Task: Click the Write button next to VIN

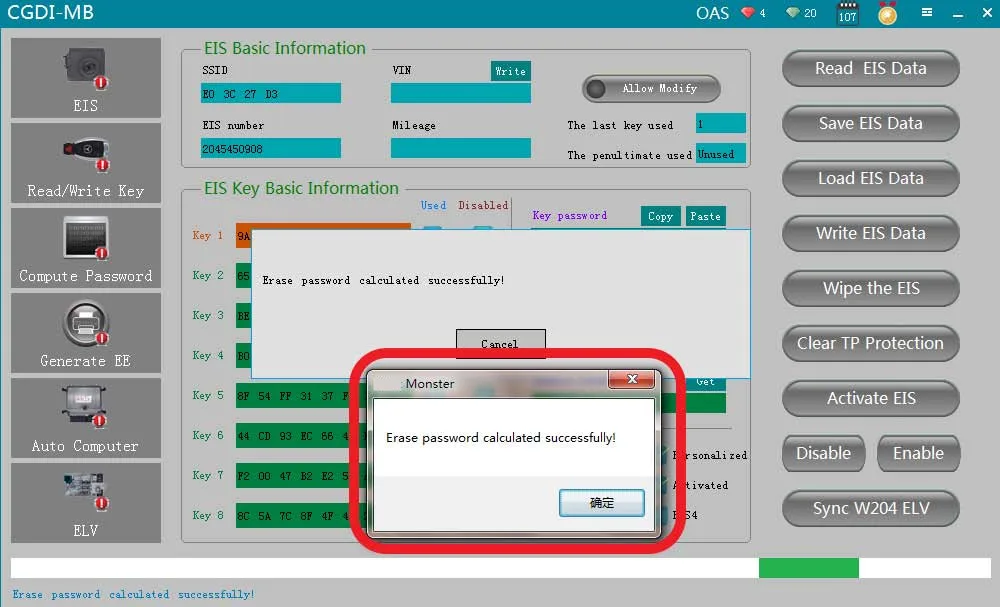Action: (x=511, y=71)
